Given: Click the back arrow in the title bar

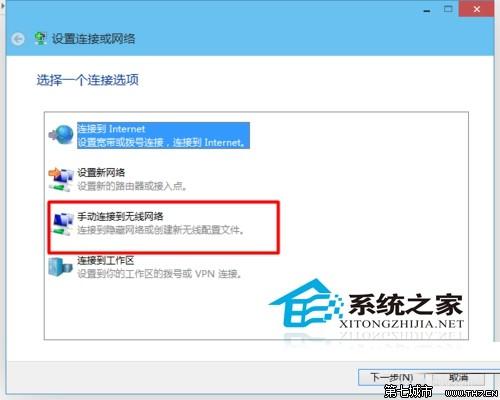Looking at the screenshot, I should (x=18, y=39).
